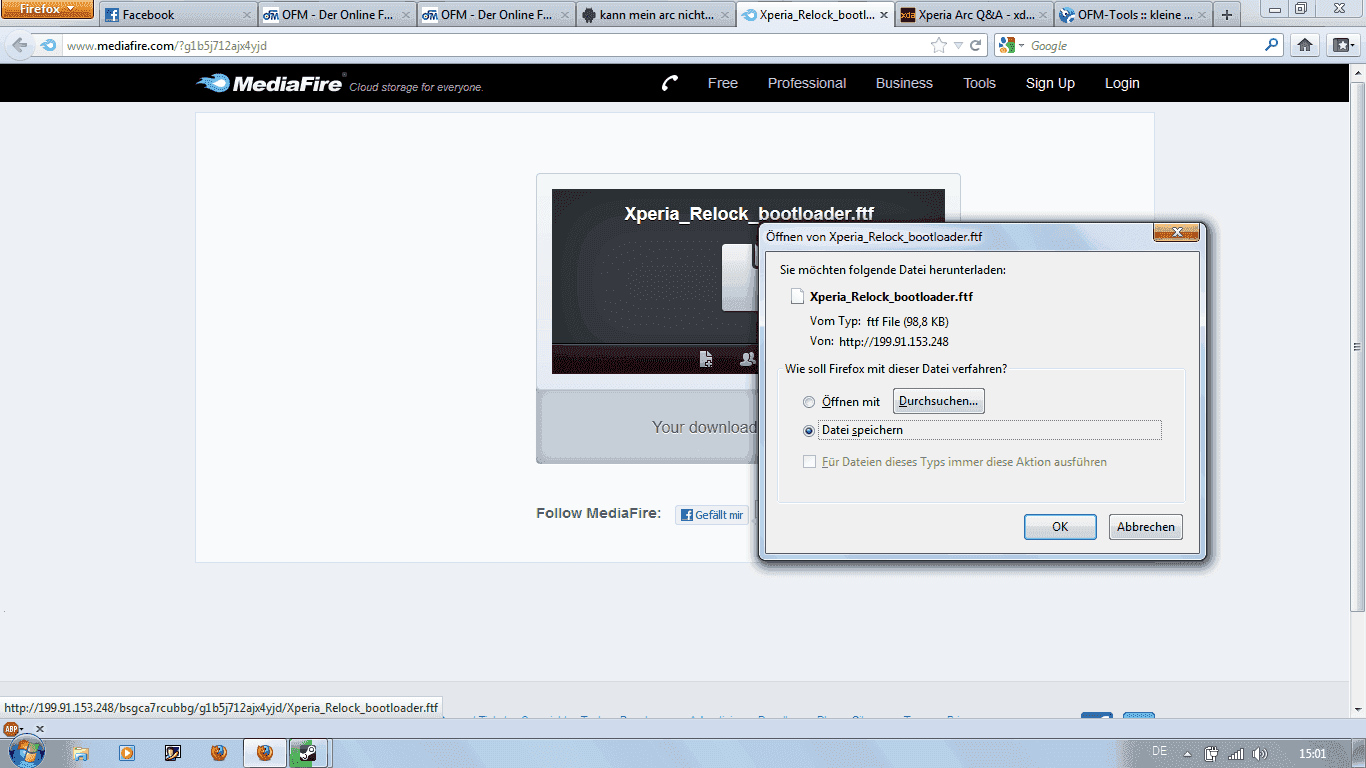Click the Durchsuchen... button
Screen dimensions: 1366x768
(x=939, y=401)
